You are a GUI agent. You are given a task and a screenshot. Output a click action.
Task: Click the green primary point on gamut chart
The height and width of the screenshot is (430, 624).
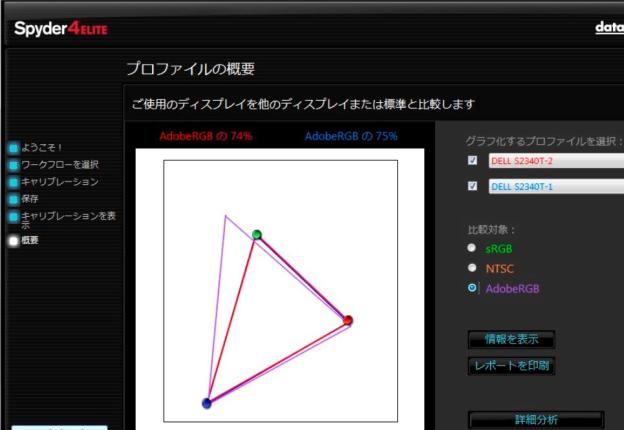pyautogui.click(x=257, y=234)
